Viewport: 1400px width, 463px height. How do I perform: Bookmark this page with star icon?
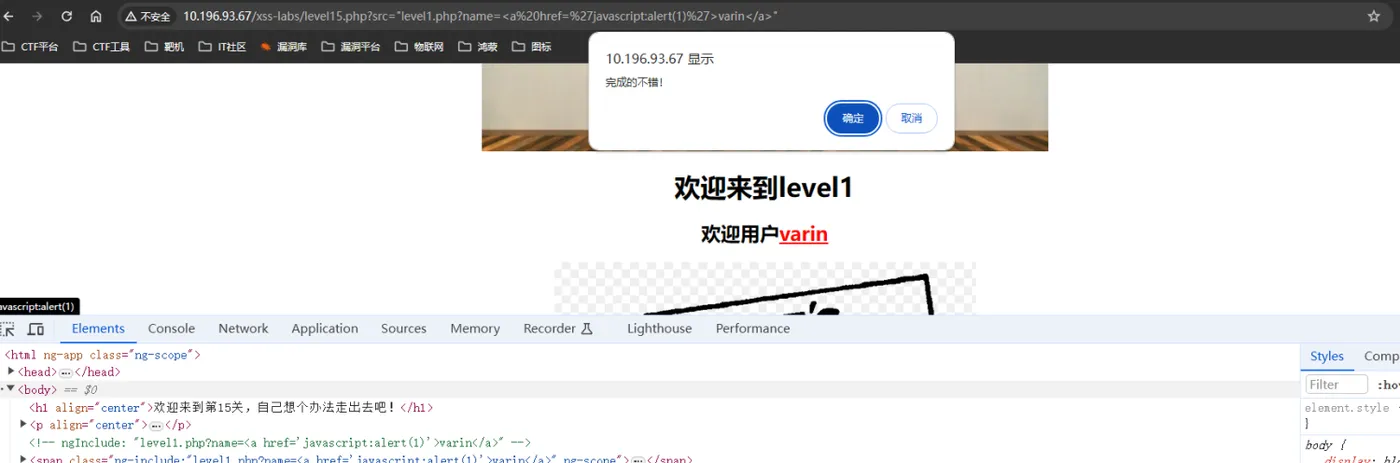(x=1374, y=16)
